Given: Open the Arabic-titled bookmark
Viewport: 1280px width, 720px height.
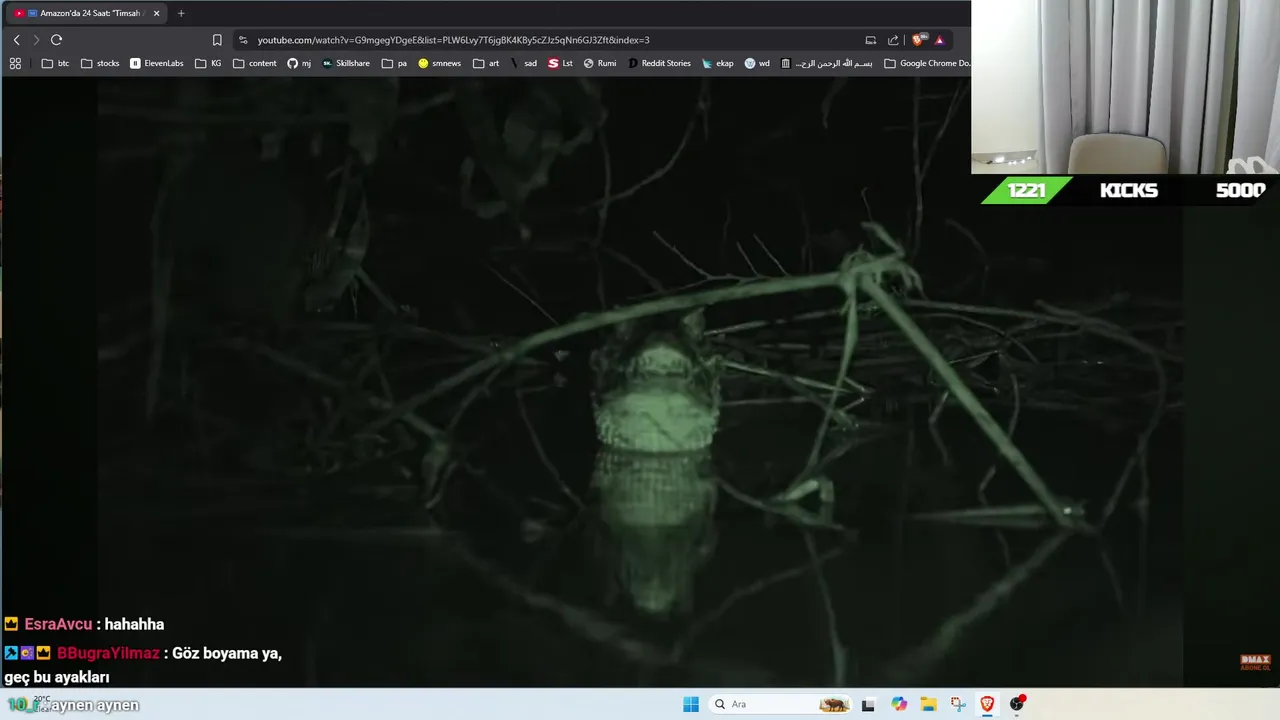Looking at the screenshot, I should (x=826, y=63).
